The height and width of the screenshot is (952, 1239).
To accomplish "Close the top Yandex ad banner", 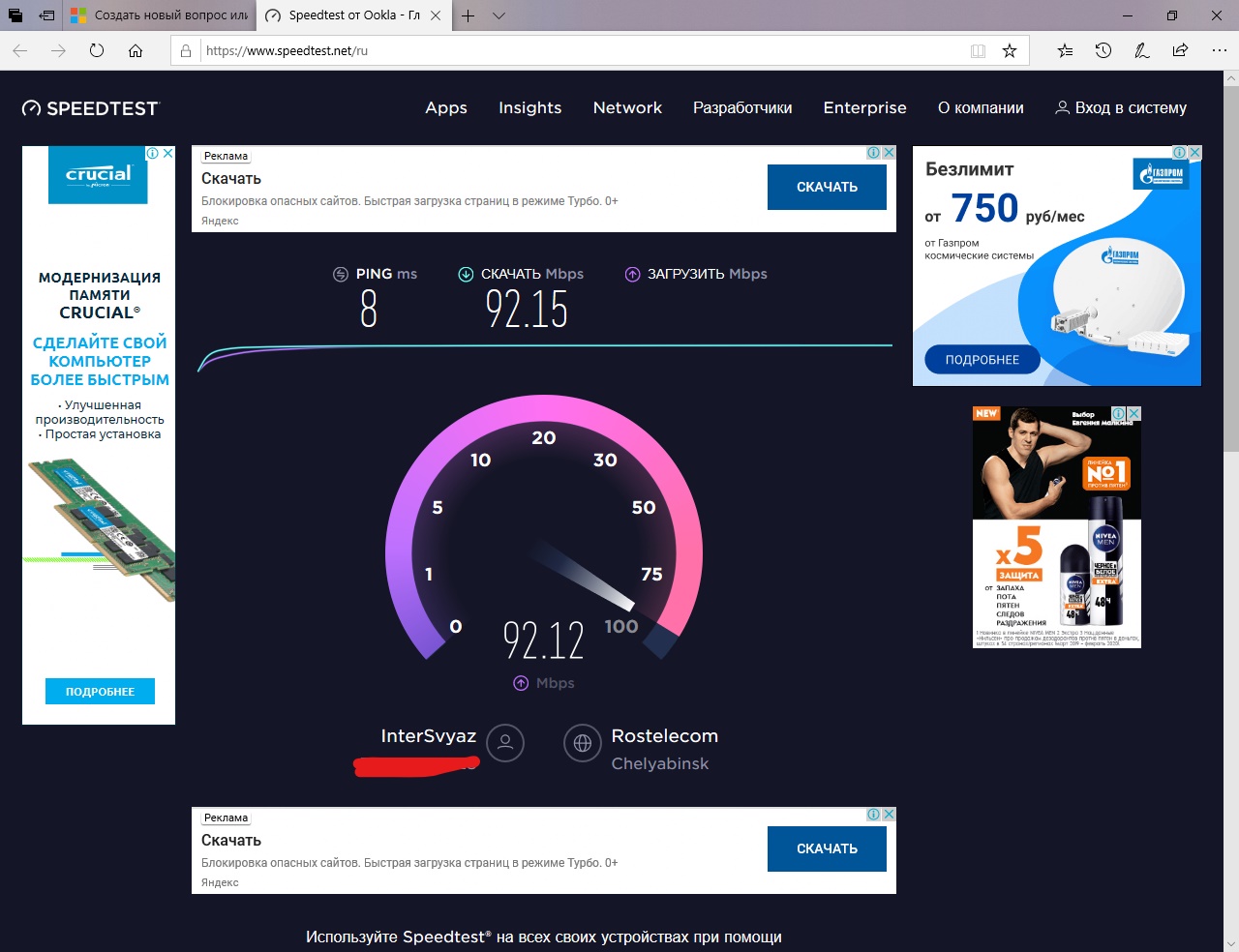I will tap(889, 153).
